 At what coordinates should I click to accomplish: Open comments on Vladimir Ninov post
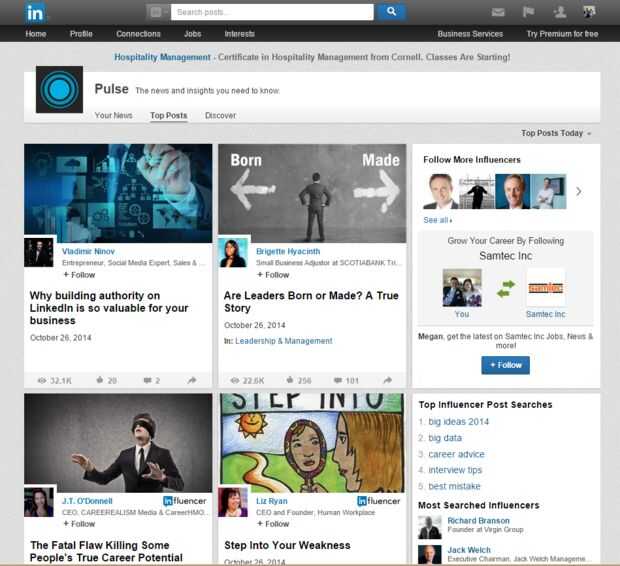coord(147,380)
